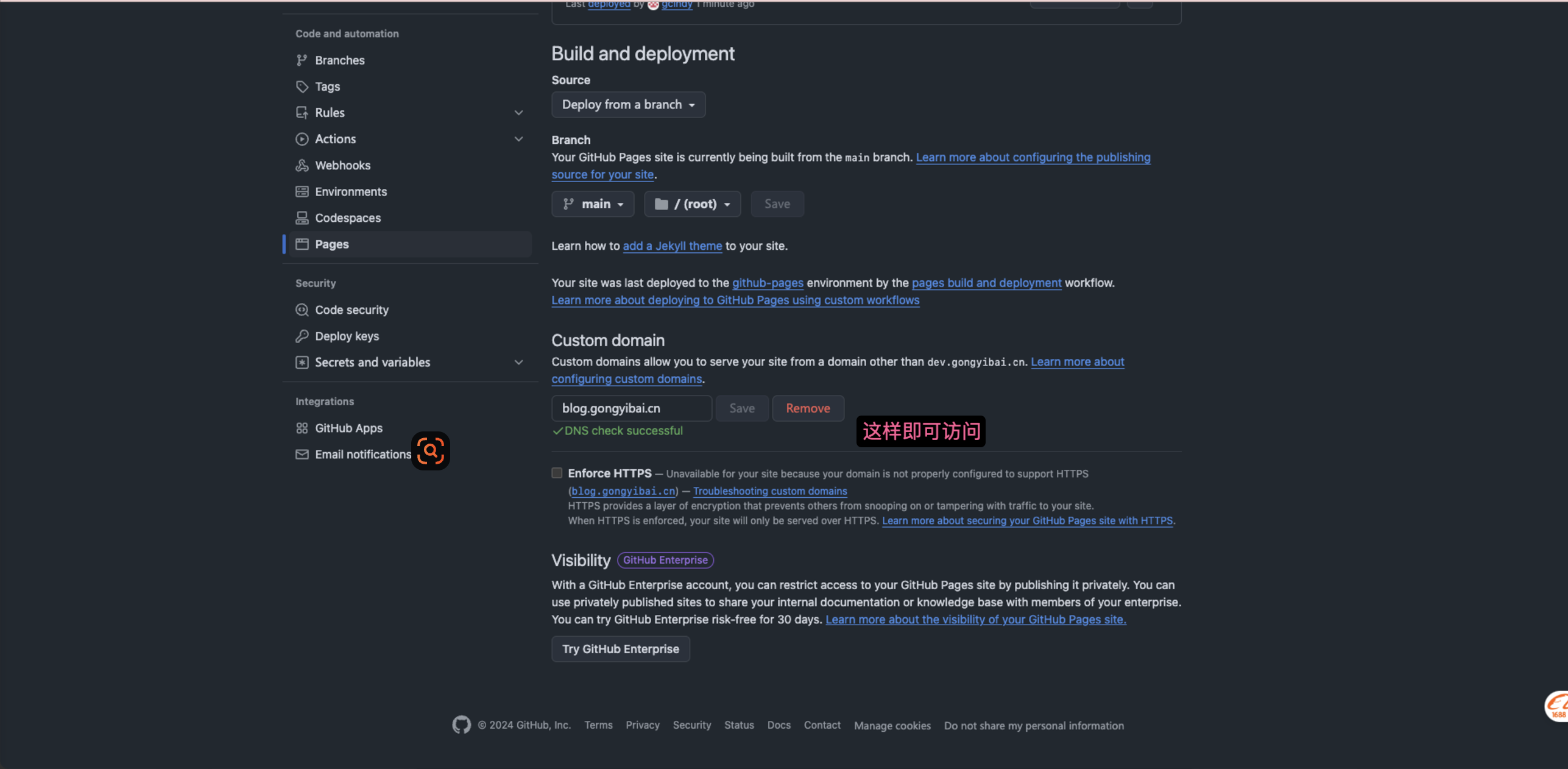Open the main branch selector dropdown
The width and height of the screenshot is (1568, 769).
point(593,204)
